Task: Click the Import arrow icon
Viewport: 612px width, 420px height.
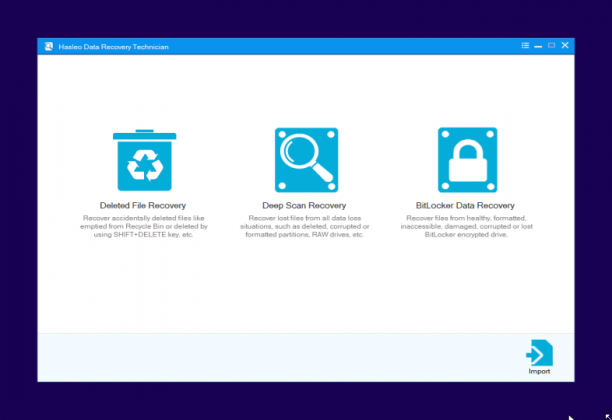Action: tap(539, 353)
